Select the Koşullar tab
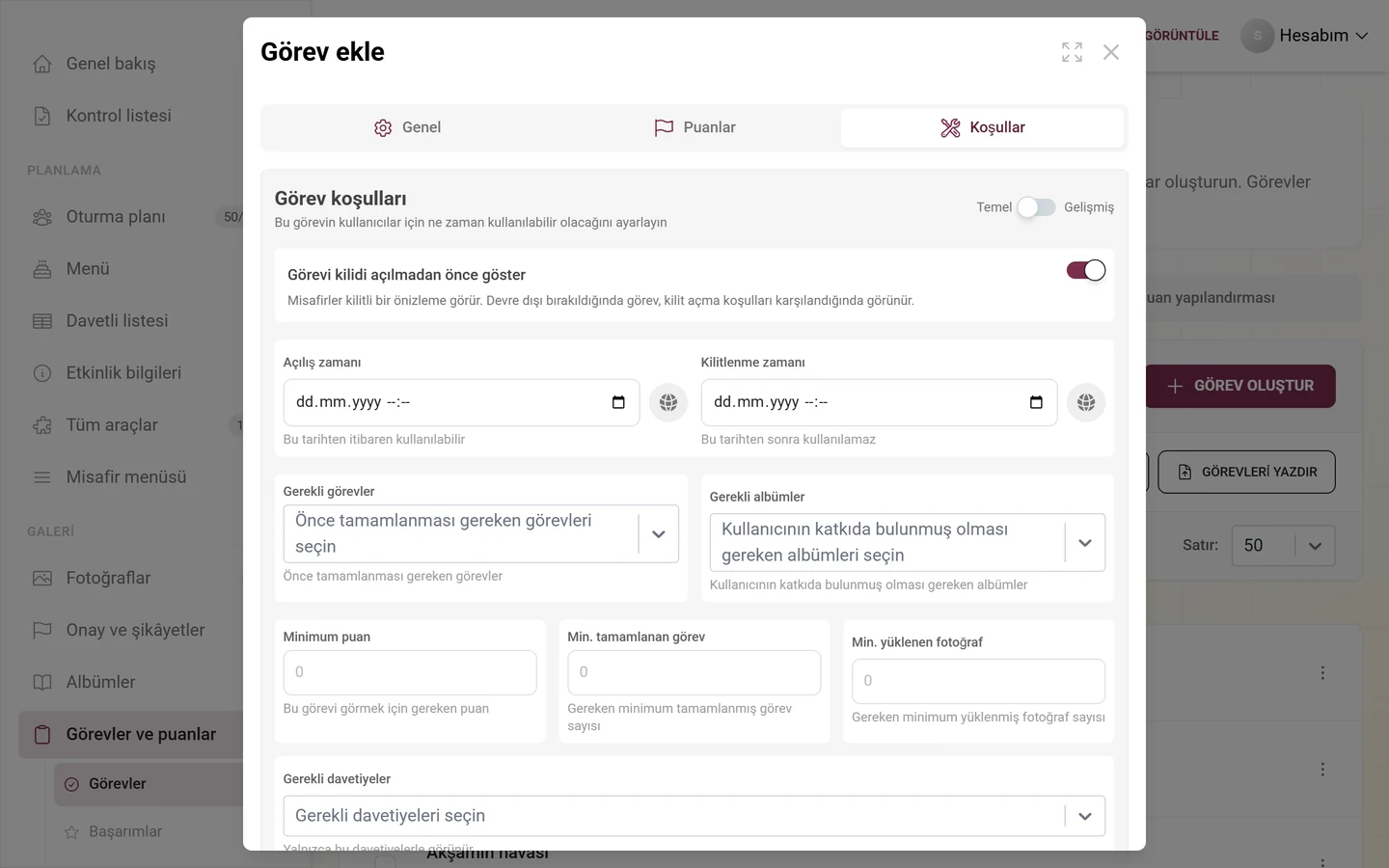The height and width of the screenshot is (868, 1389). (982, 127)
